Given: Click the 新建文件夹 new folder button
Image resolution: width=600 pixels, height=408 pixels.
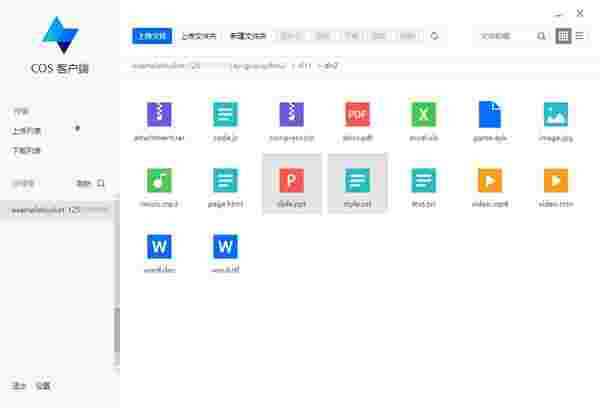Looking at the screenshot, I should tap(248, 36).
